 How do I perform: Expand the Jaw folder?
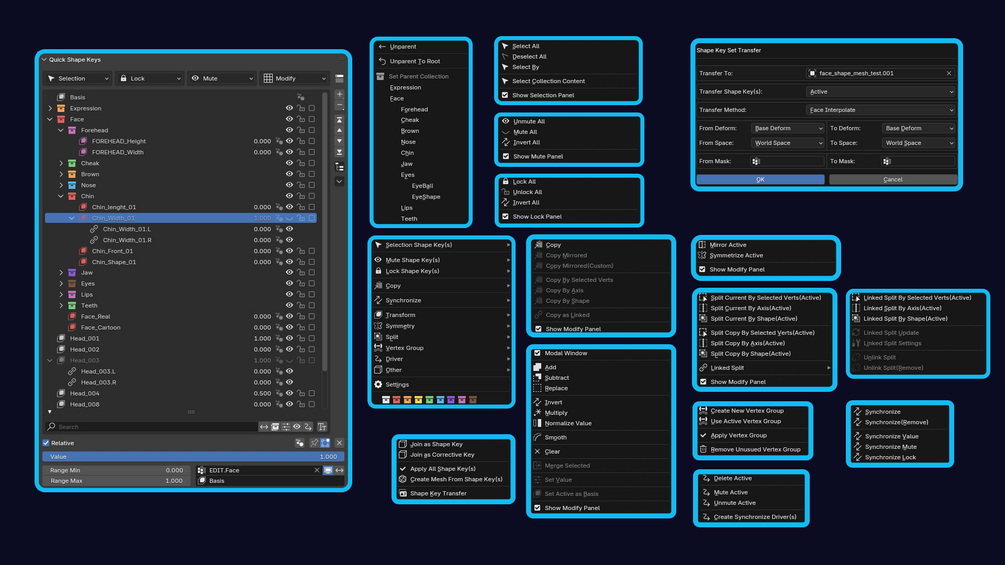click(61, 273)
